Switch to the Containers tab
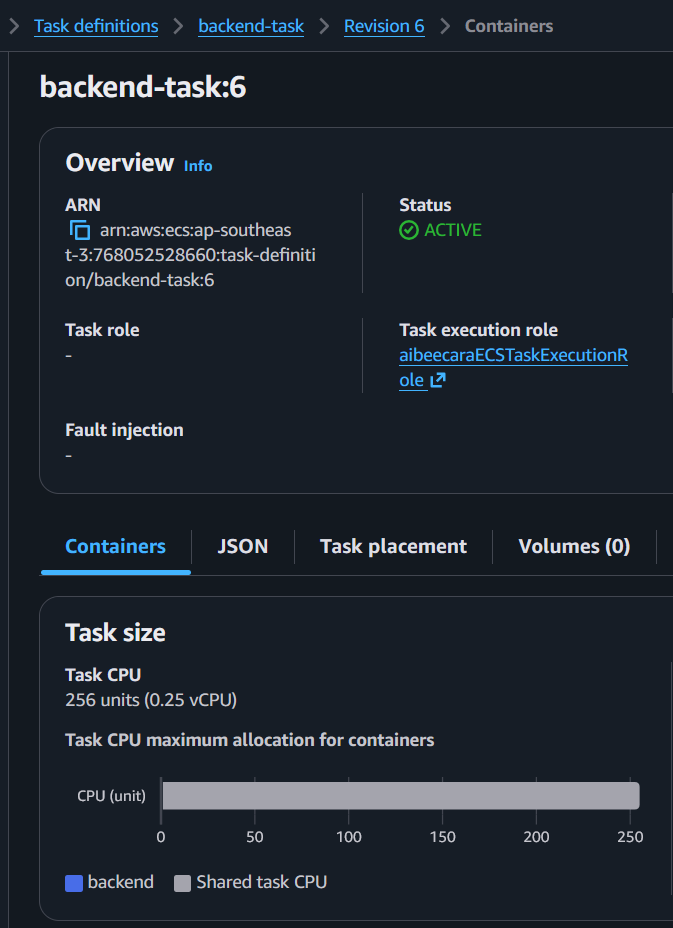Viewport: 673px width, 928px height. [x=115, y=546]
